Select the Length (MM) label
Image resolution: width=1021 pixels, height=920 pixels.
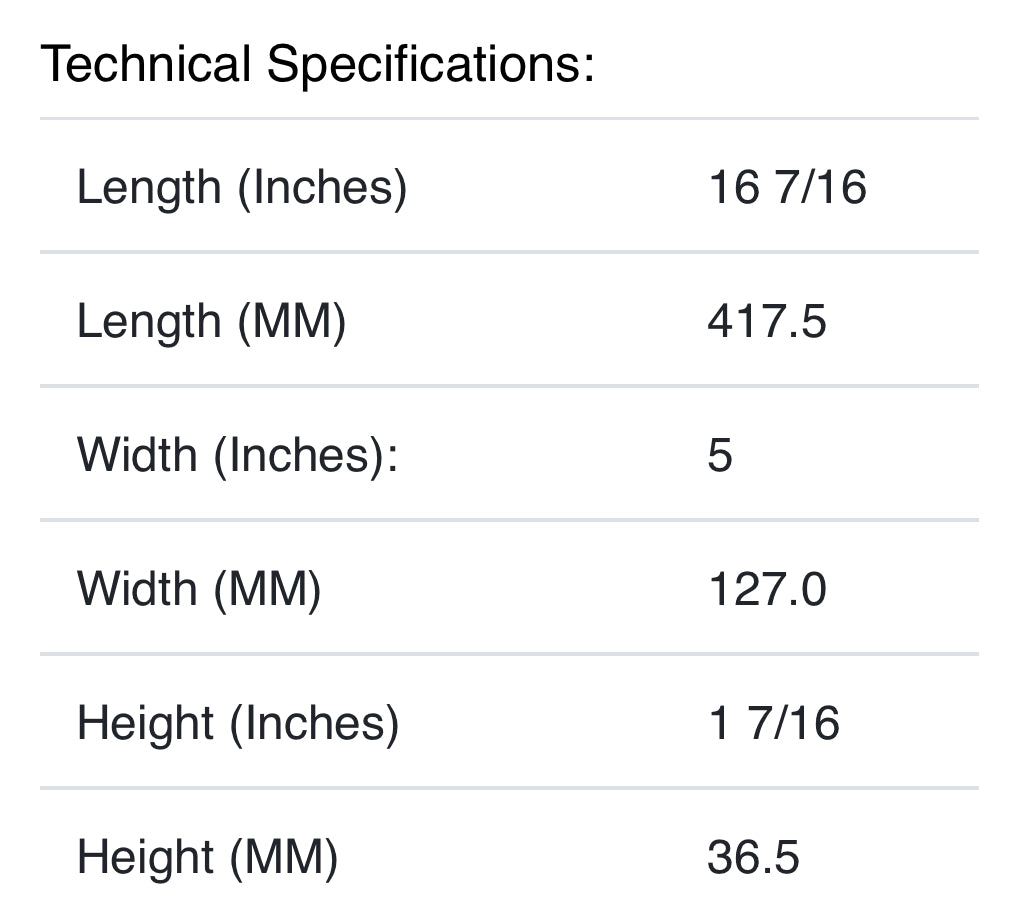pos(211,321)
